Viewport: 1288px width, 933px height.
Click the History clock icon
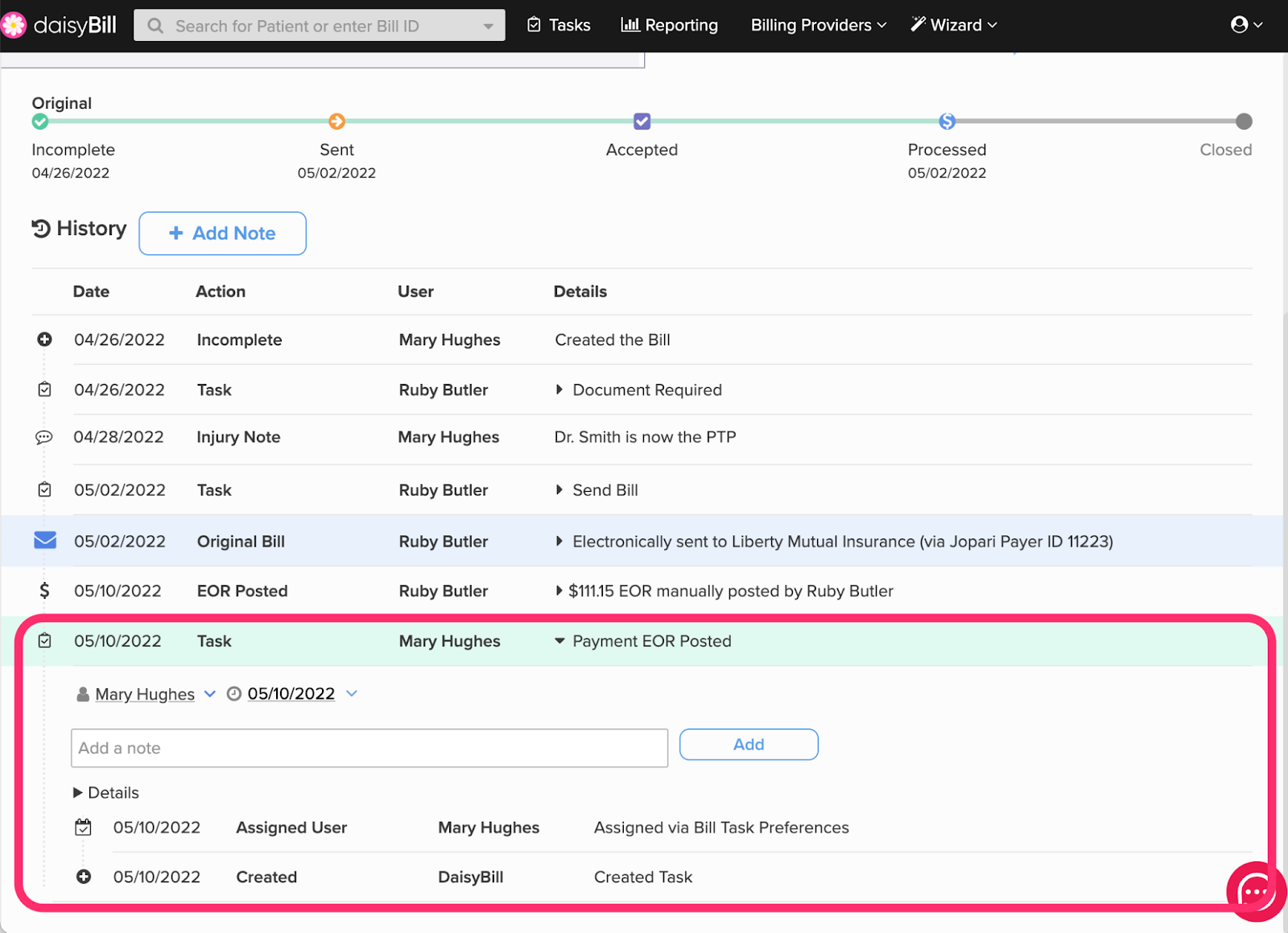click(41, 229)
